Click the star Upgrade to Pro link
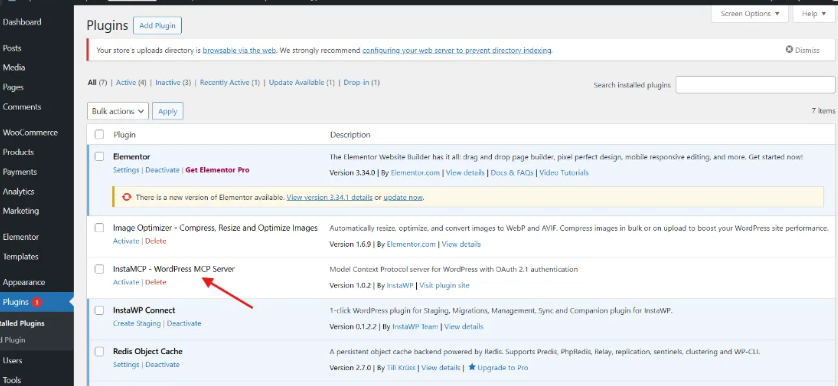838x386 pixels. click(x=498, y=367)
